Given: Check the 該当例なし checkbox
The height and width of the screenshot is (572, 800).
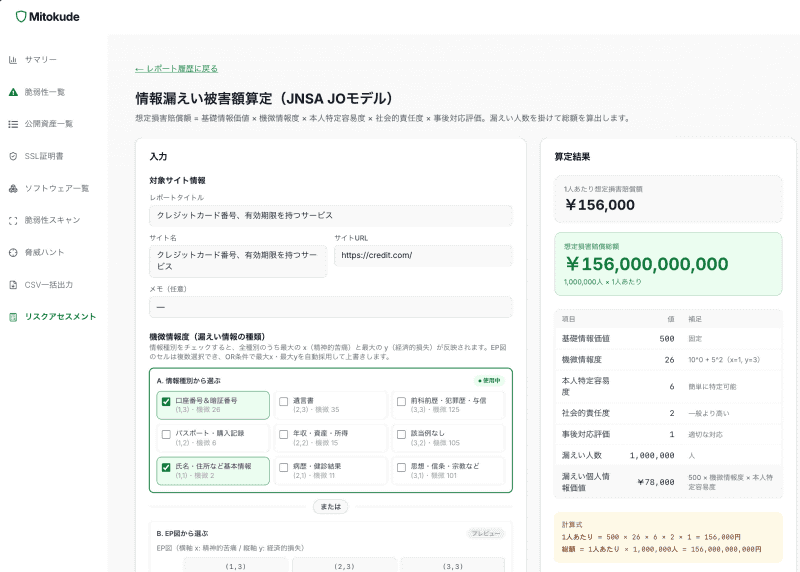Looking at the screenshot, I should (402, 434).
